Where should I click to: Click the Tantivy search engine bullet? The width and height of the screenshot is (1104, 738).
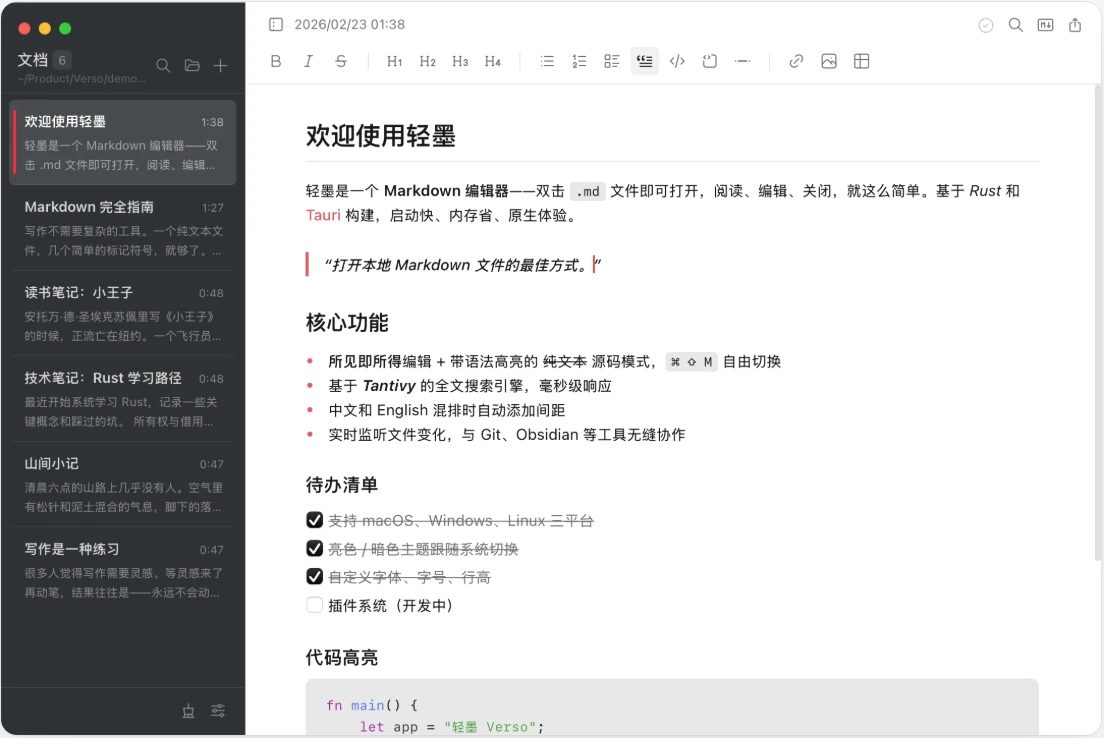470,386
